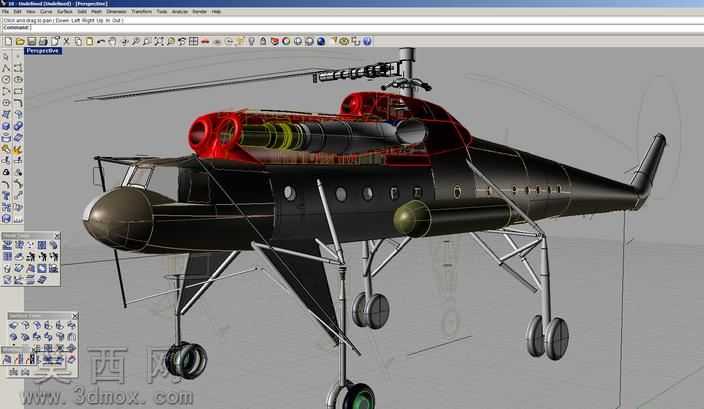Select the Rectangle tool in left sidebar
Image resolution: width=704 pixels, height=409 pixels.
[x=18, y=91]
